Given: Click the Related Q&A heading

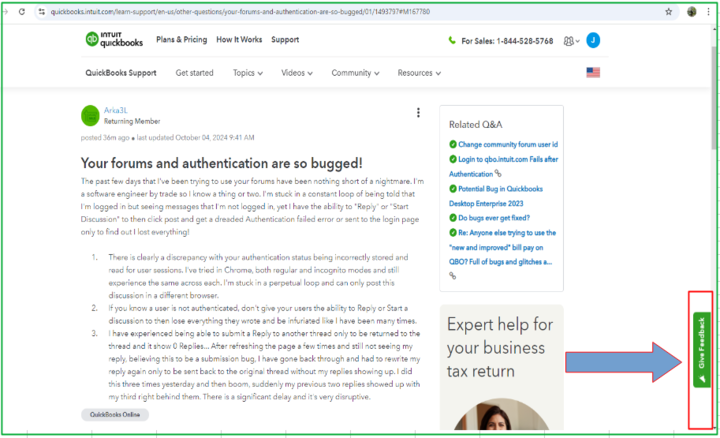Looking at the screenshot, I should [x=475, y=124].
